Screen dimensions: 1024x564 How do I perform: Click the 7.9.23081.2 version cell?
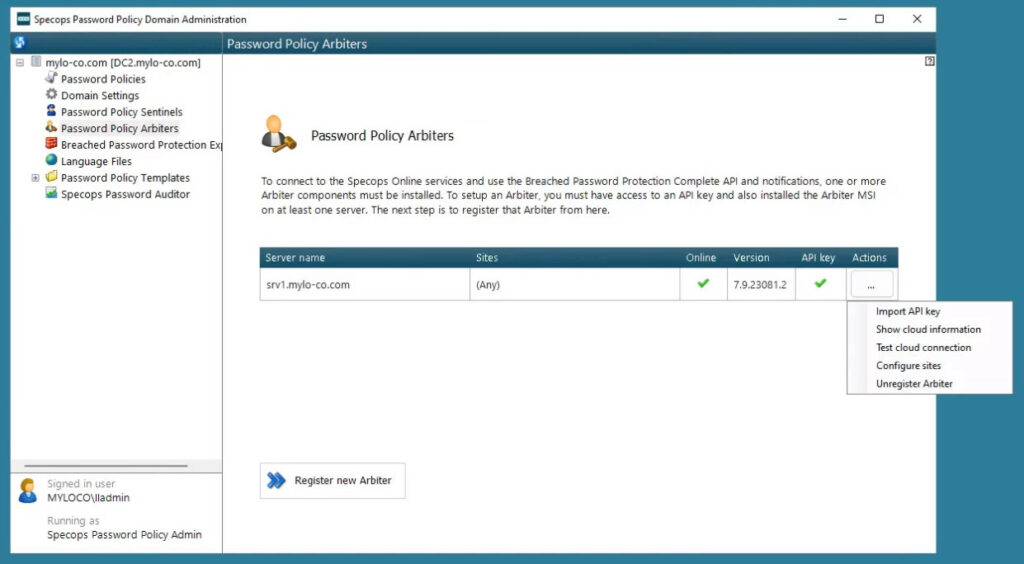point(761,285)
